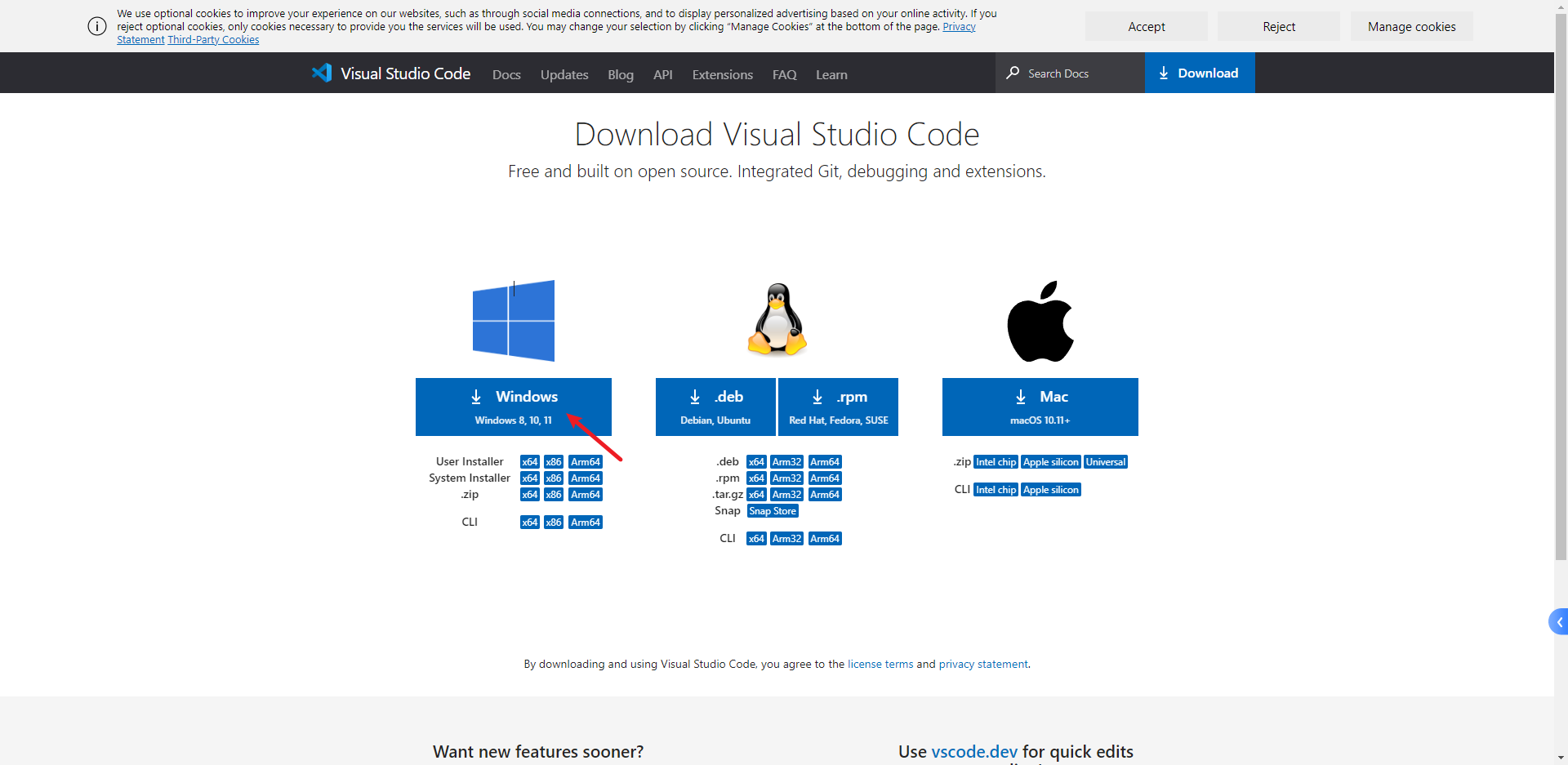1568x765 pixels.
Task: Click the header Download button
Action: (x=1200, y=73)
